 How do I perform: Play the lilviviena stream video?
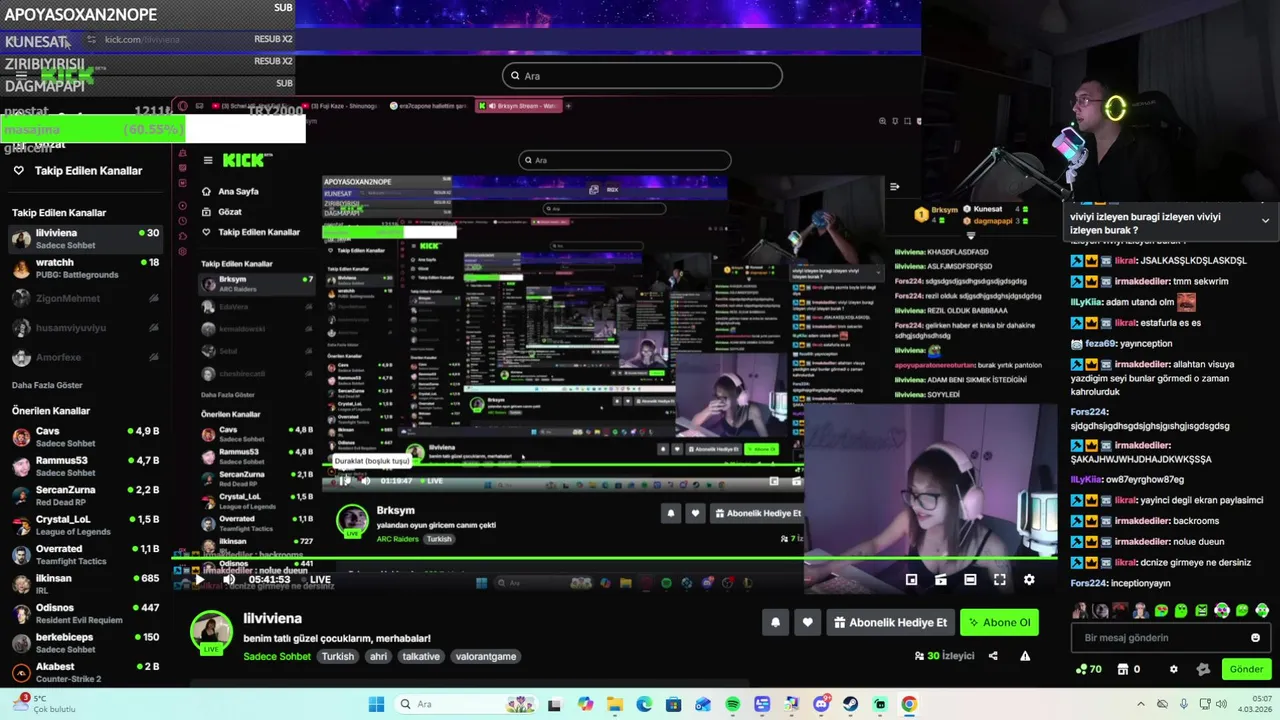[x=199, y=579]
